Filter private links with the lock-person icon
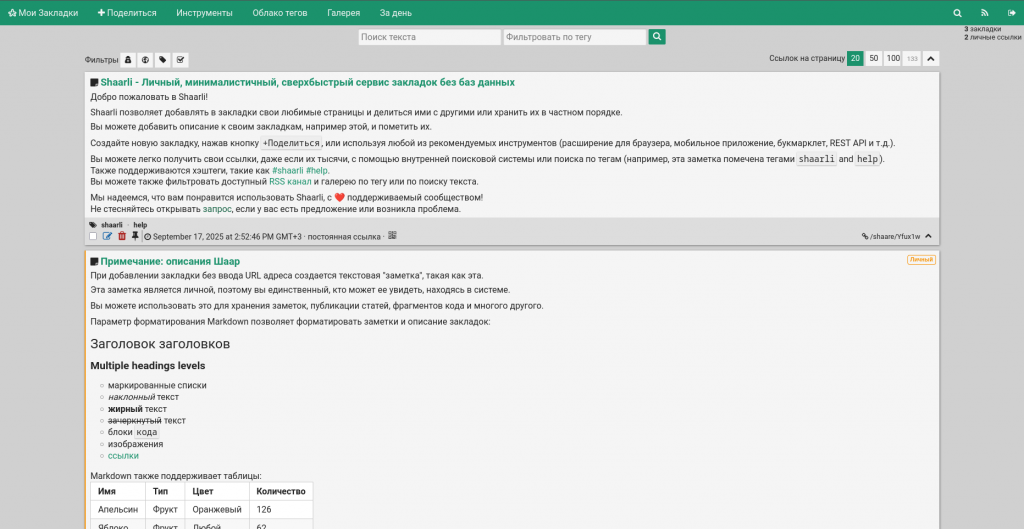The image size is (1024, 529). point(128,60)
